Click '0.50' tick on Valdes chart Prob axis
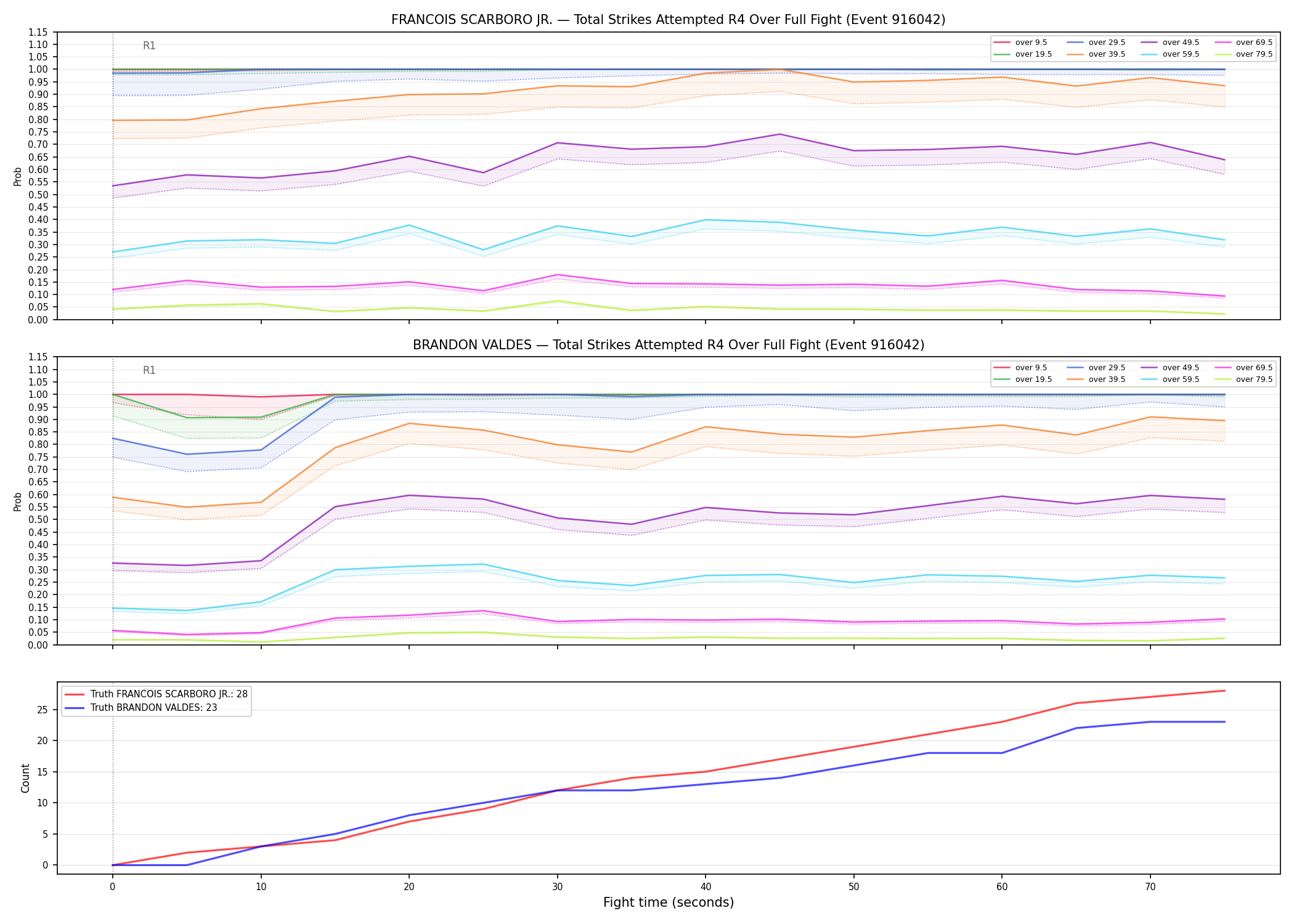This screenshot has width=1294, height=924. click(38, 520)
